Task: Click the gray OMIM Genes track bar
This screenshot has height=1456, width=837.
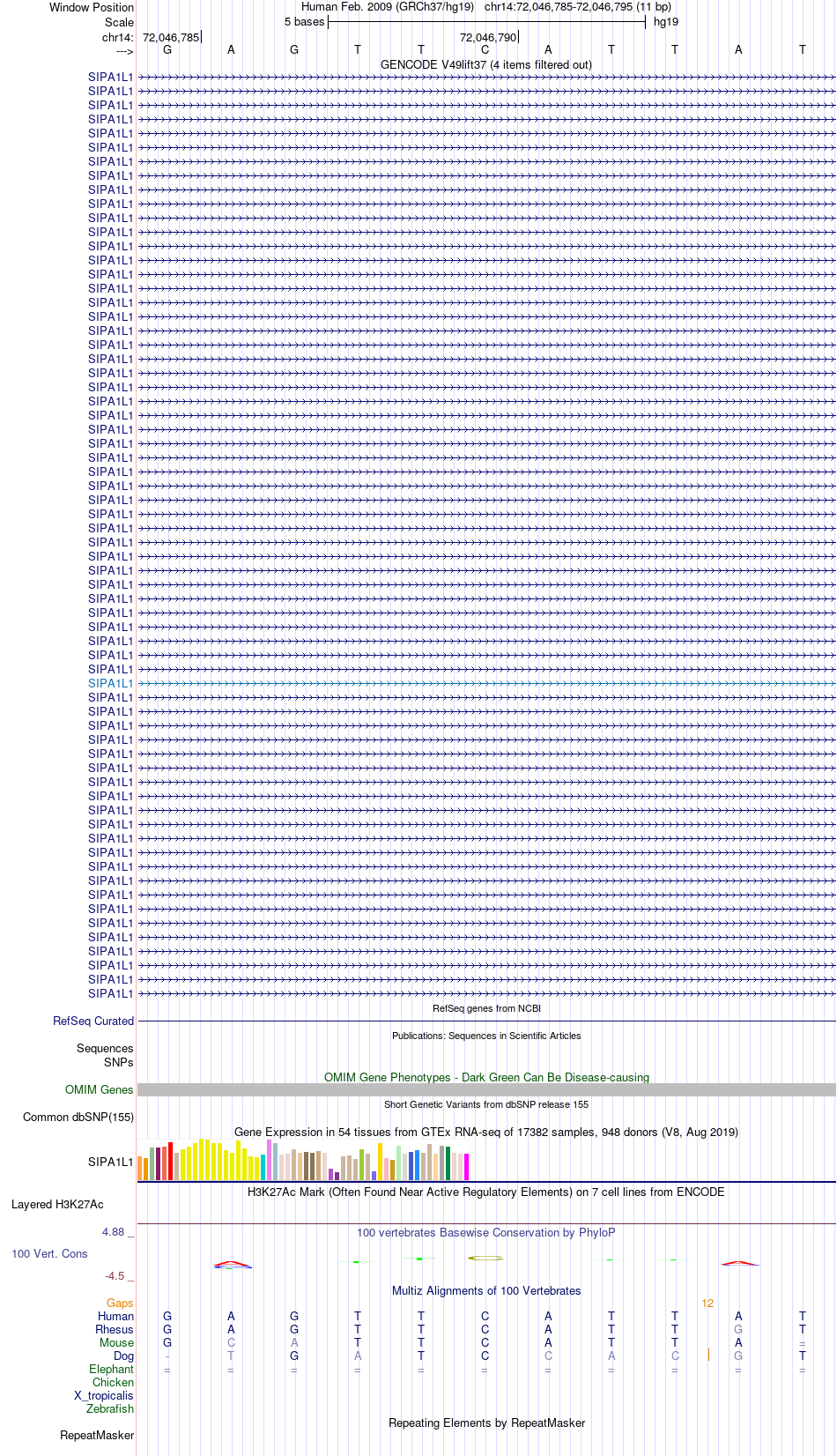Action: tap(486, 1089)
